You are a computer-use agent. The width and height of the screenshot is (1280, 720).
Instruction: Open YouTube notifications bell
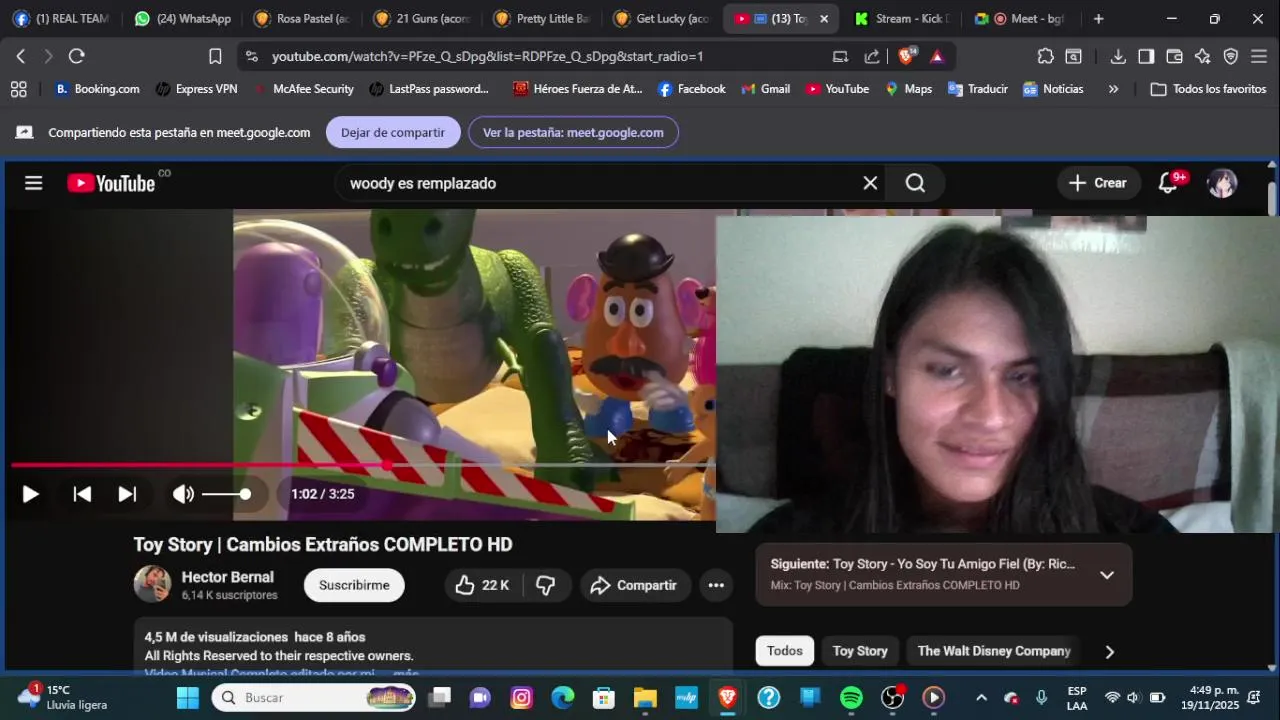pyautogui.click(x=1168, y=183)
